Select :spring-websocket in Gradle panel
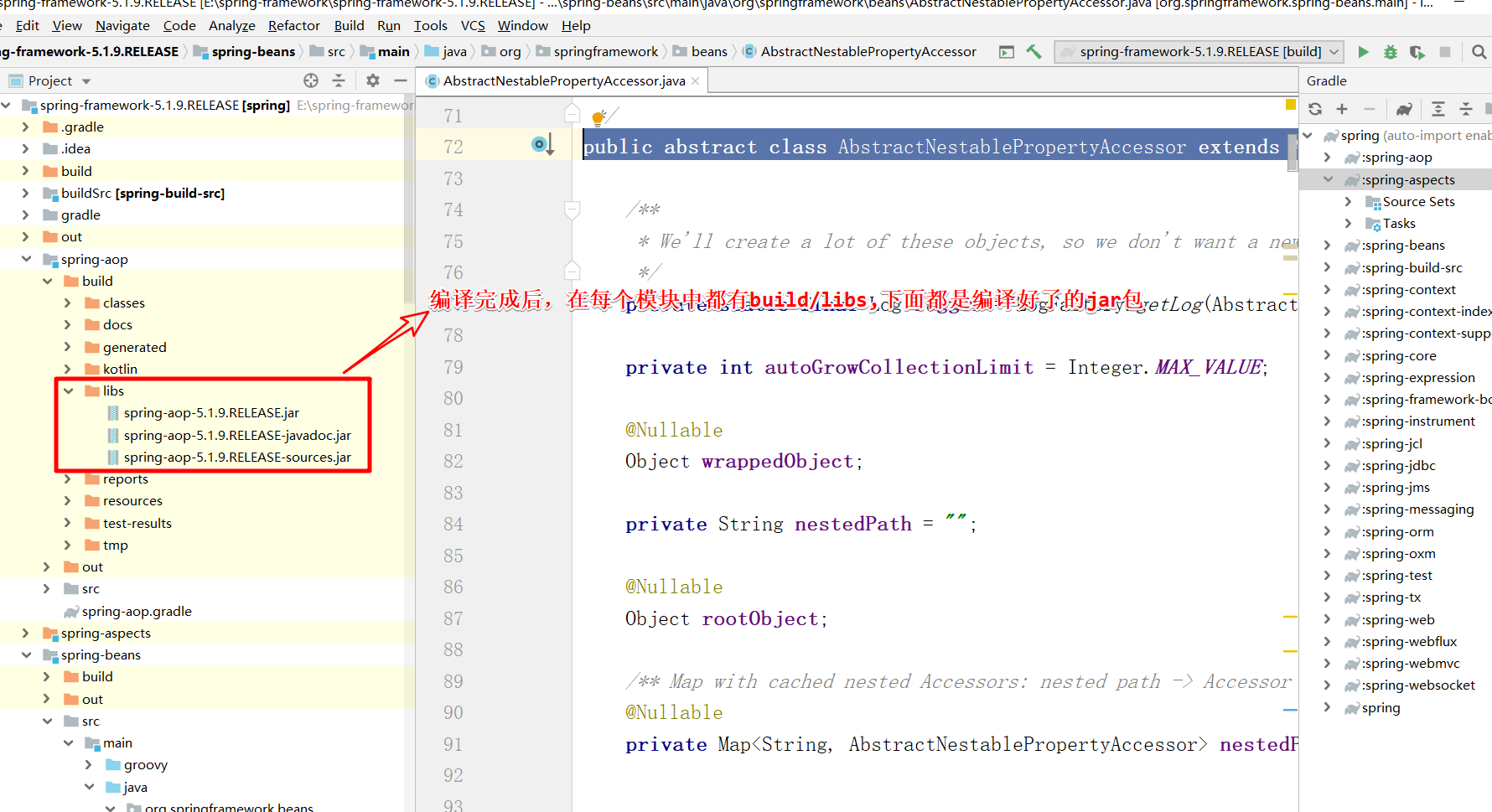This screenshot has height=812, width=1492. (1418, 685)
